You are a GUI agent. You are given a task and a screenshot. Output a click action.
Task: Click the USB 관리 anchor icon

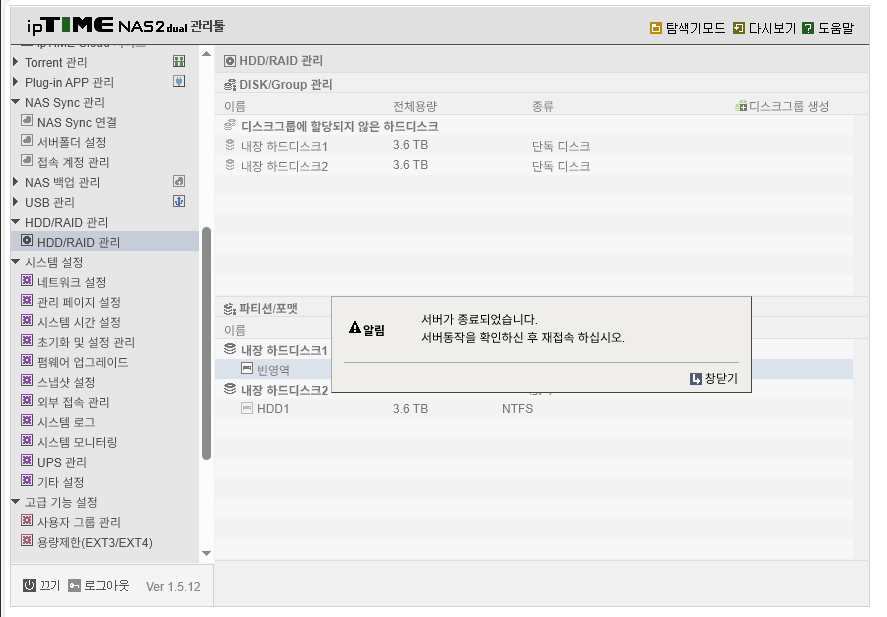[179, 201]
